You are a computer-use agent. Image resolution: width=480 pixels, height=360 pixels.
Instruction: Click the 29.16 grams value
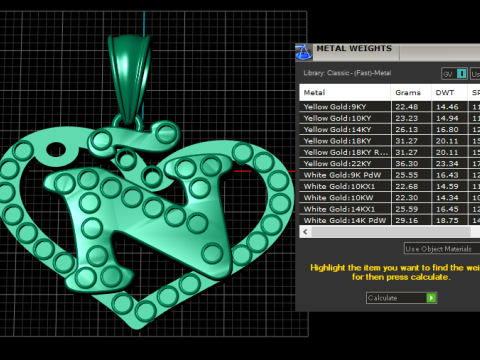(406, 220)
